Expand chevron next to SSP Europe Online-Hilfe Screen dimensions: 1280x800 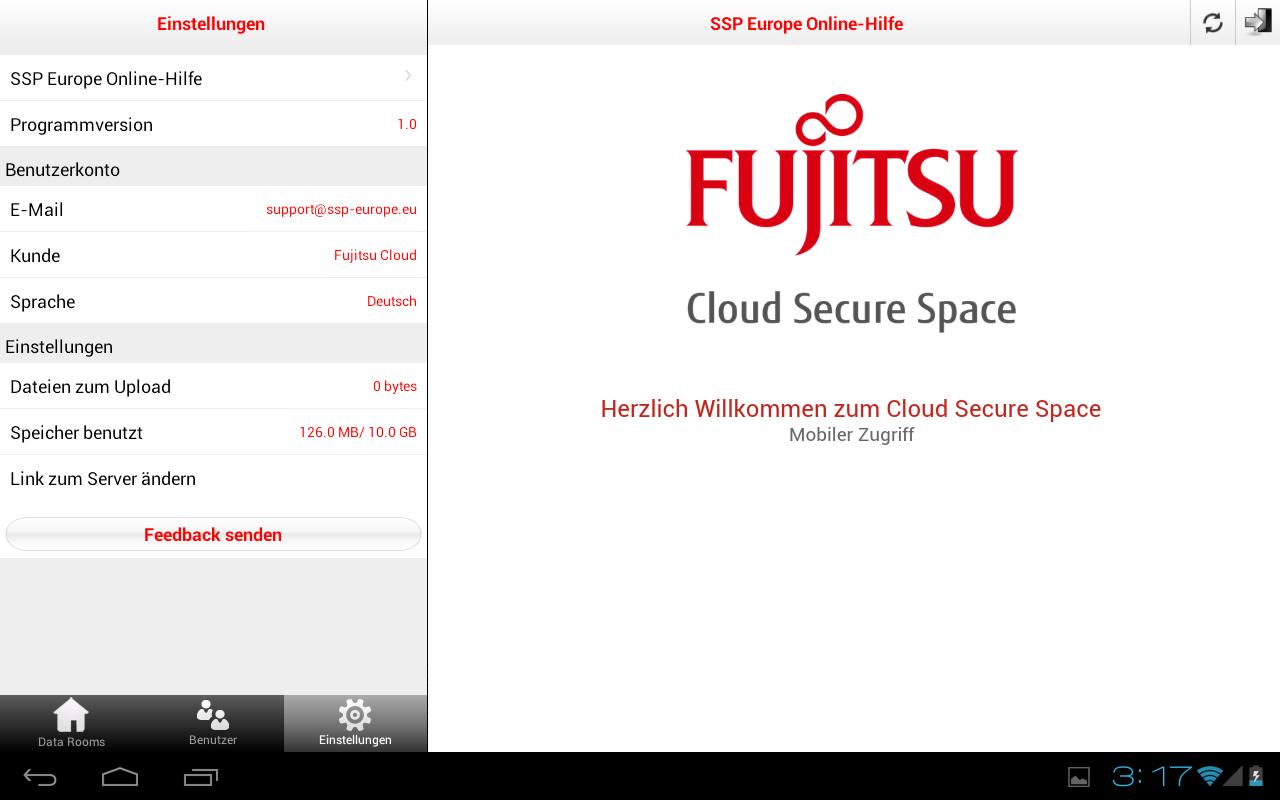pyautogui.click(x=408, y=76)
